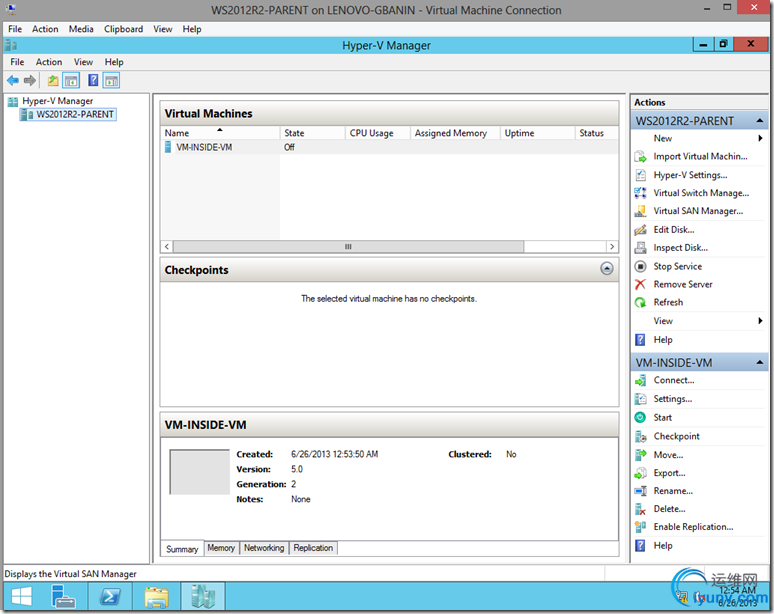
Task: Collapse the WS2012R2-PARENT actions section
Action: pyautogui.click(x=760, y=121)
